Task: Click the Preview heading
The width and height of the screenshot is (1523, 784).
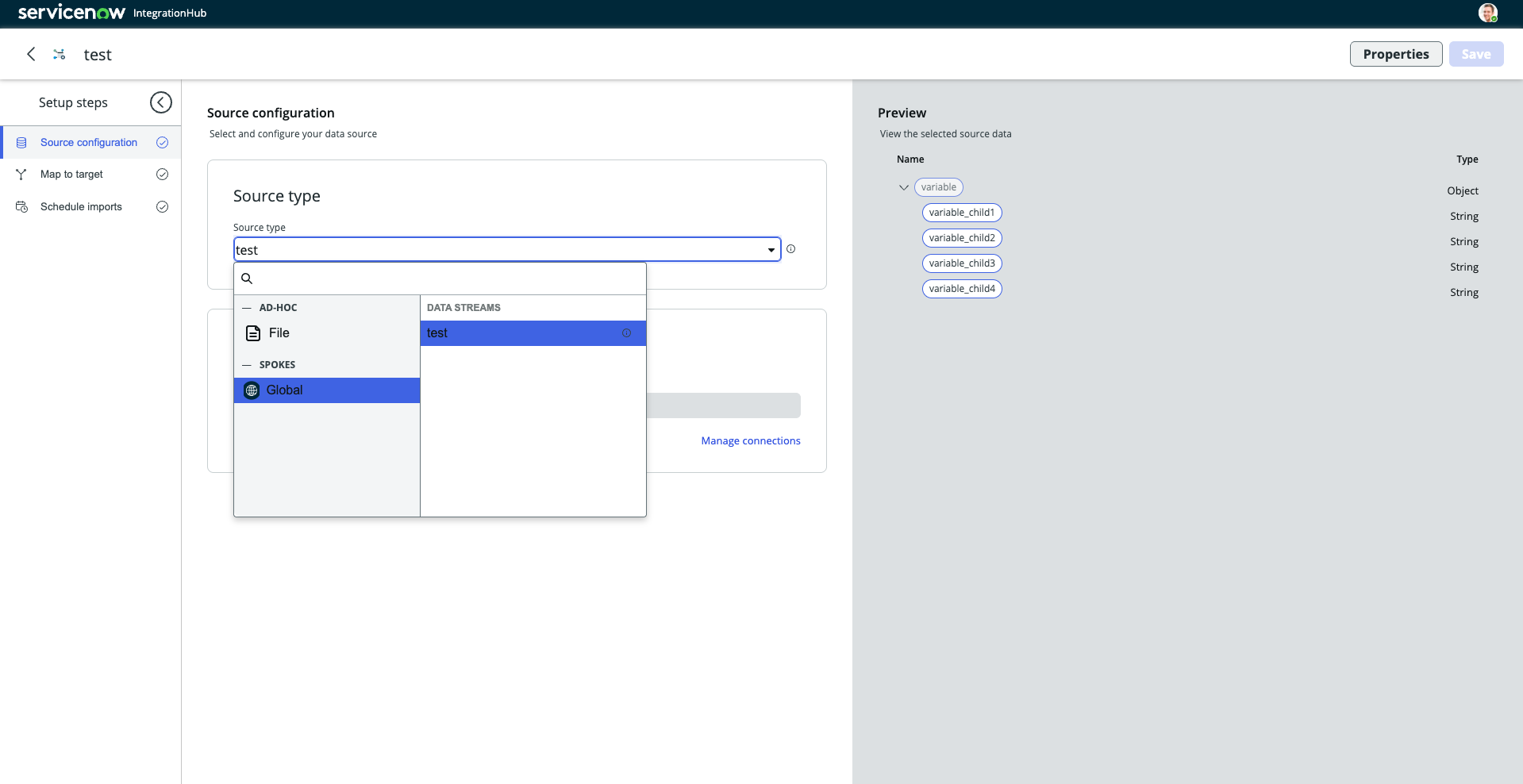Action: (x=902, y=113)
